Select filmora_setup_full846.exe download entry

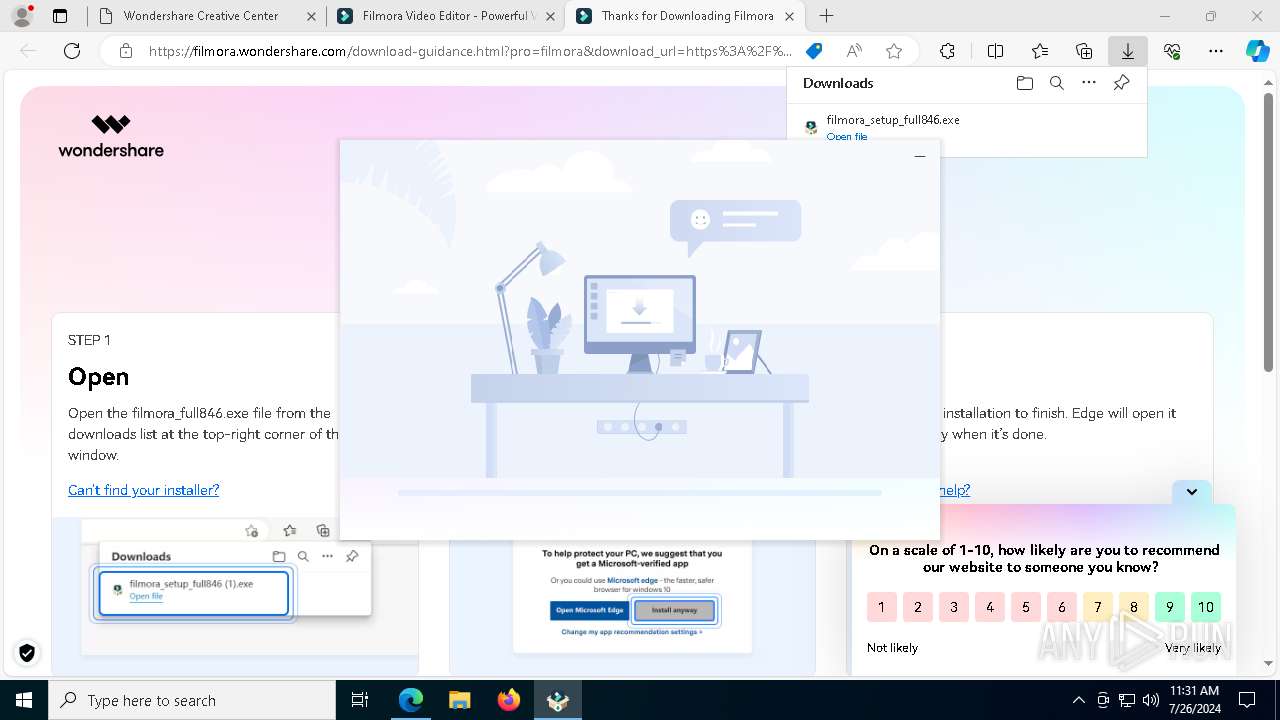[x=966, y=127]
